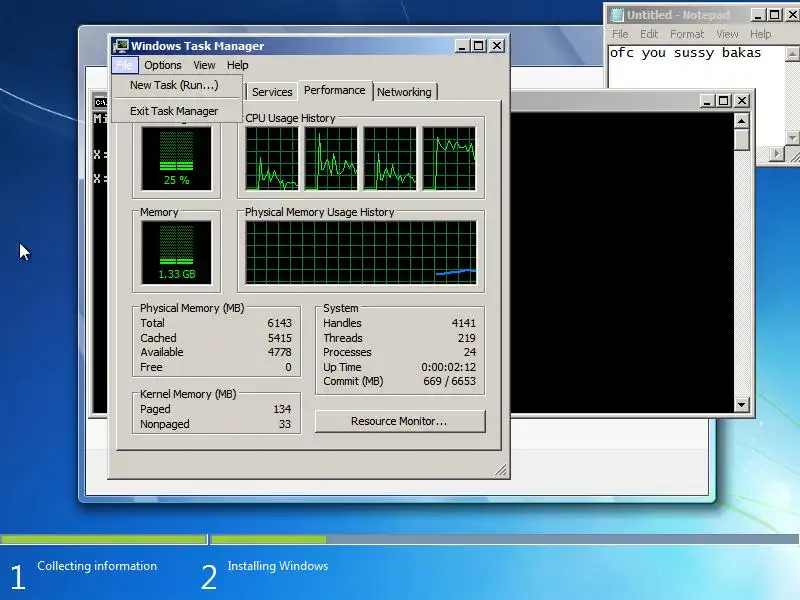Click Handles value 4141
Image resolution: width=800 pixels, height=600 pixels.
pos(463,323)
